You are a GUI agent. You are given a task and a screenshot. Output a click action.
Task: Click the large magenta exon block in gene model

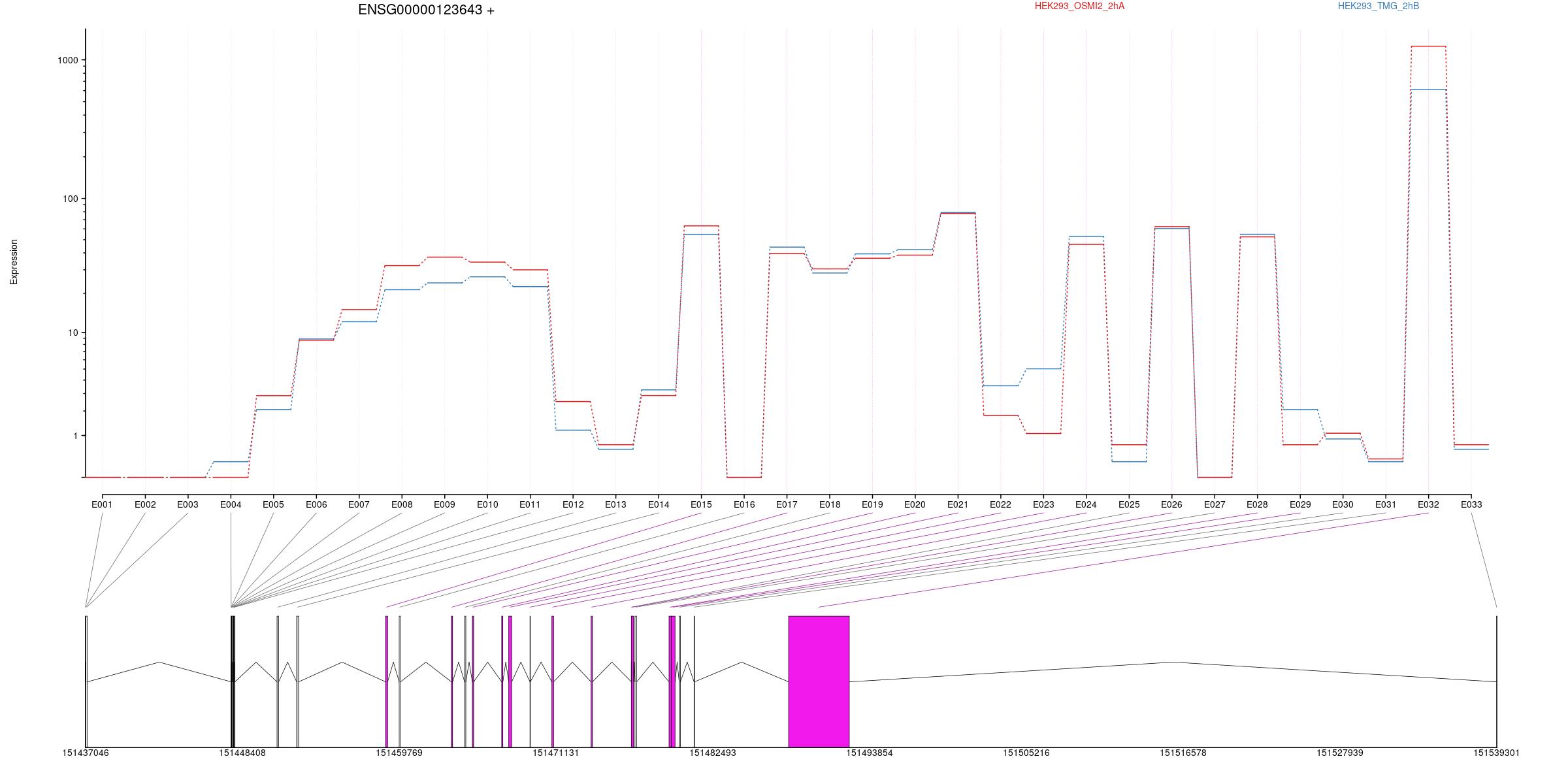click(819, 681)
